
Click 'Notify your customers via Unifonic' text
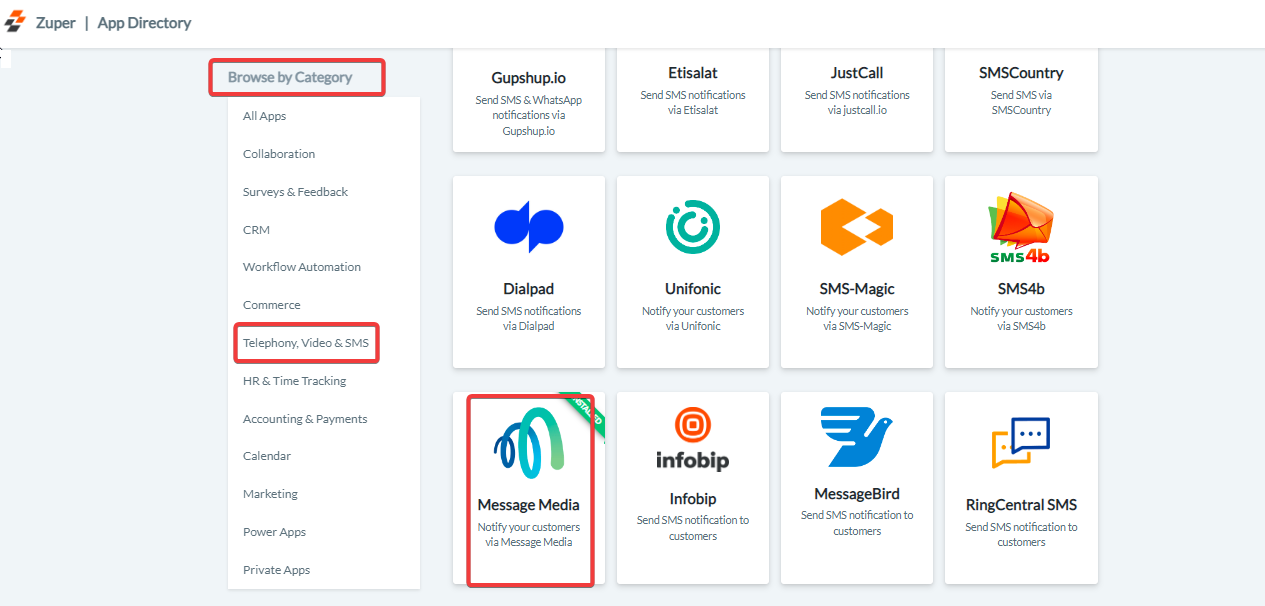coord(693,318)
